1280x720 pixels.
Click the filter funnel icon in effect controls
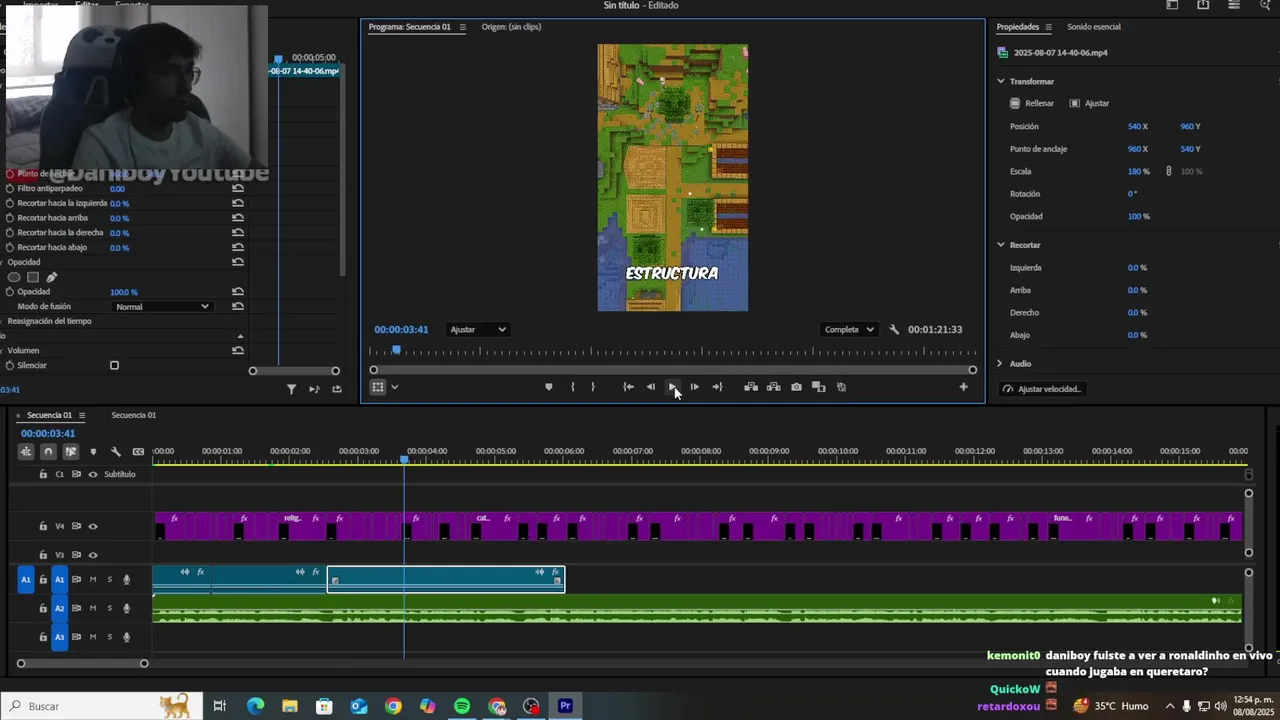(x=291, y=389)
